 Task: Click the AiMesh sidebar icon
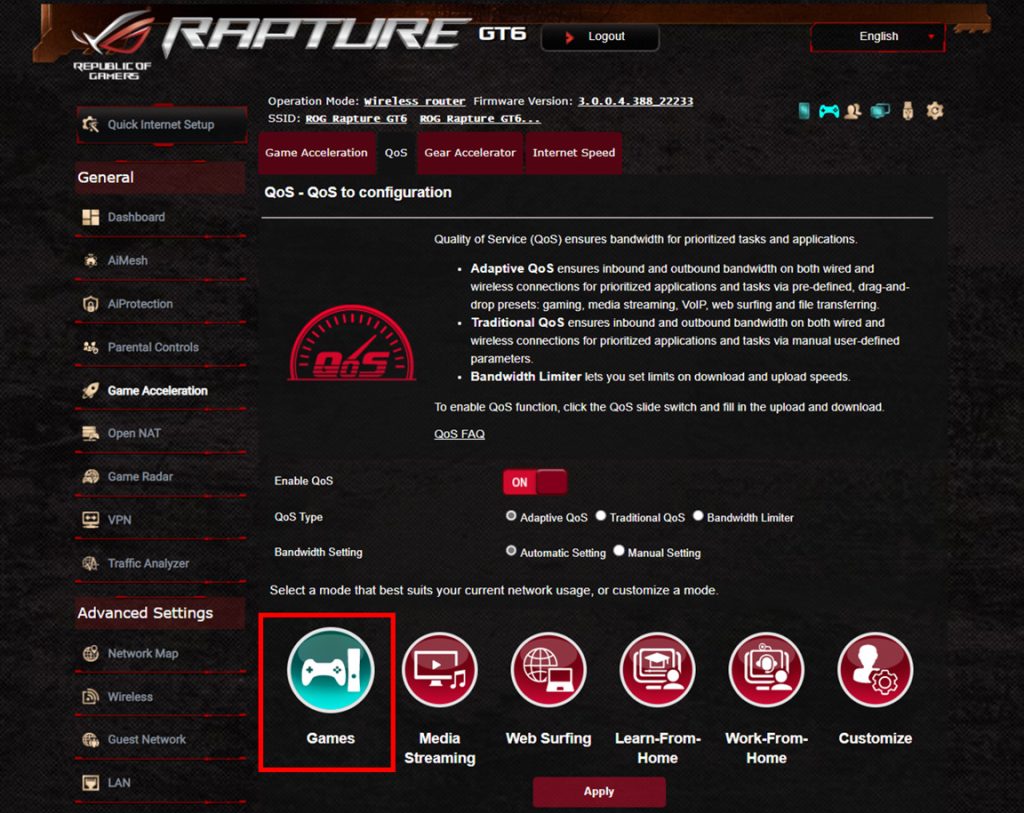coord(91,260)
